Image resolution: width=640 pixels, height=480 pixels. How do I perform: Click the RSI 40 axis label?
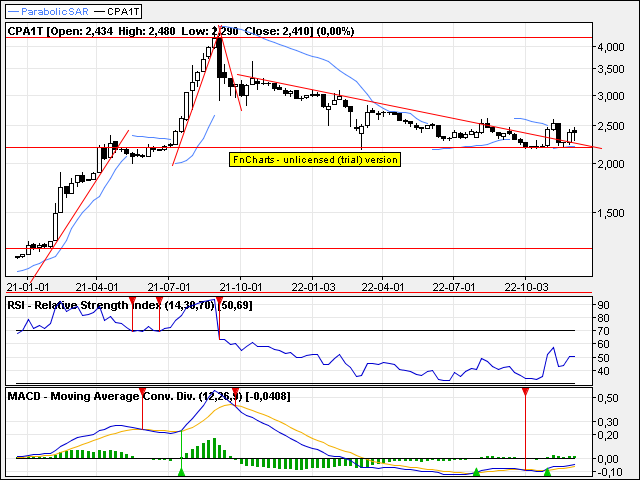coord(604,371)
